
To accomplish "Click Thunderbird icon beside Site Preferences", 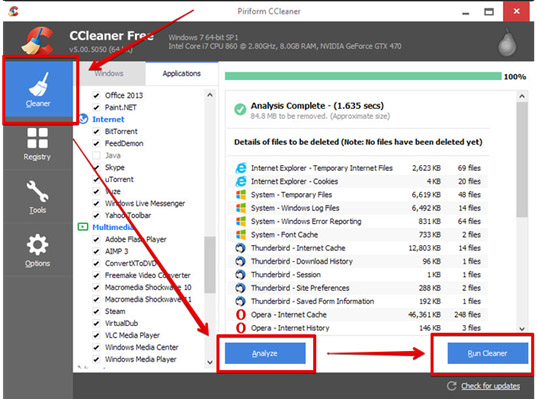I will point(241,288).
